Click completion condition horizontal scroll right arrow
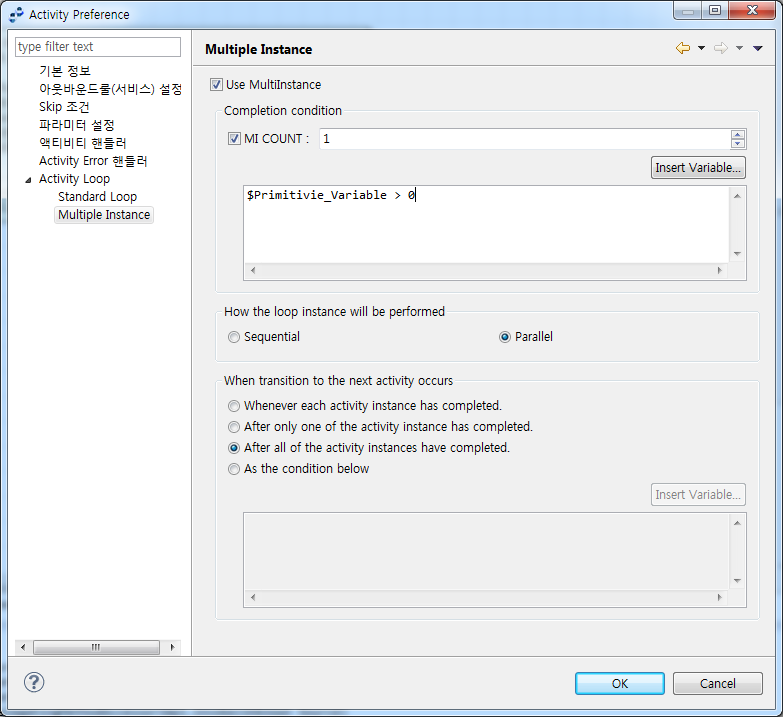783x717 pixels. (720, 271)
